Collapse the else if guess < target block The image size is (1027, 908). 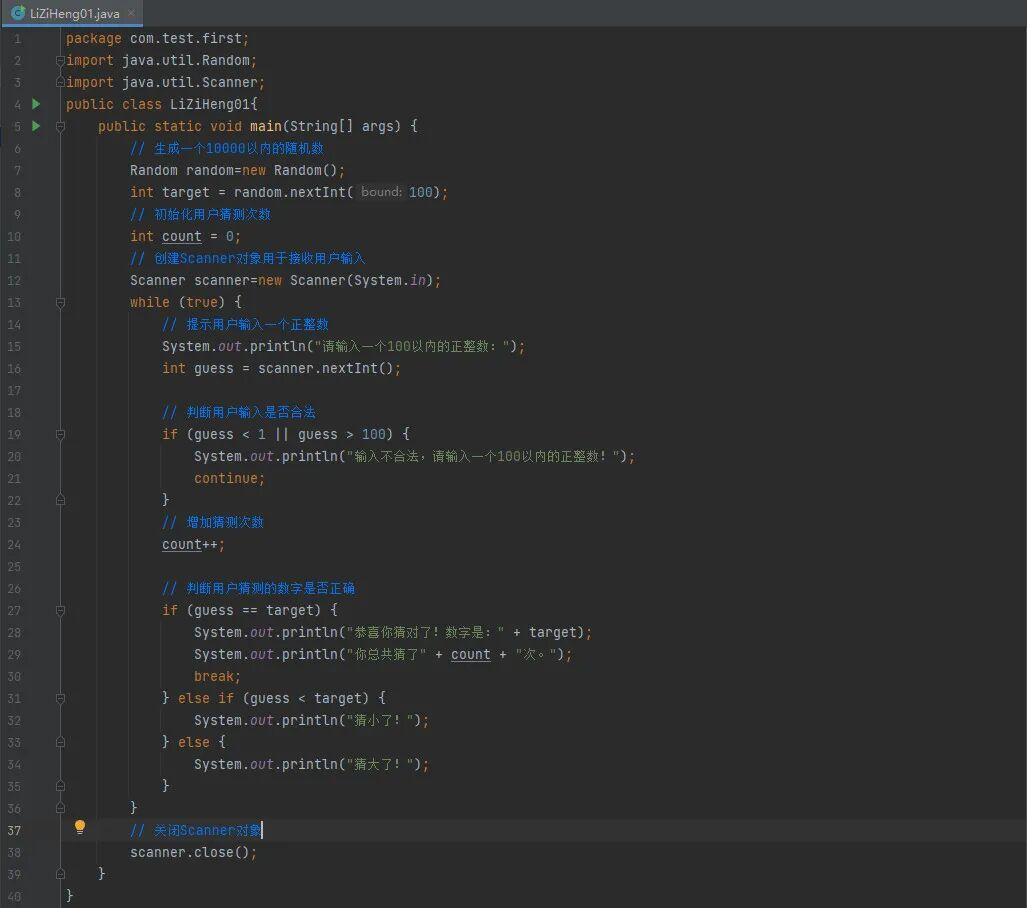pyautogui.click(x=60, y=698)
